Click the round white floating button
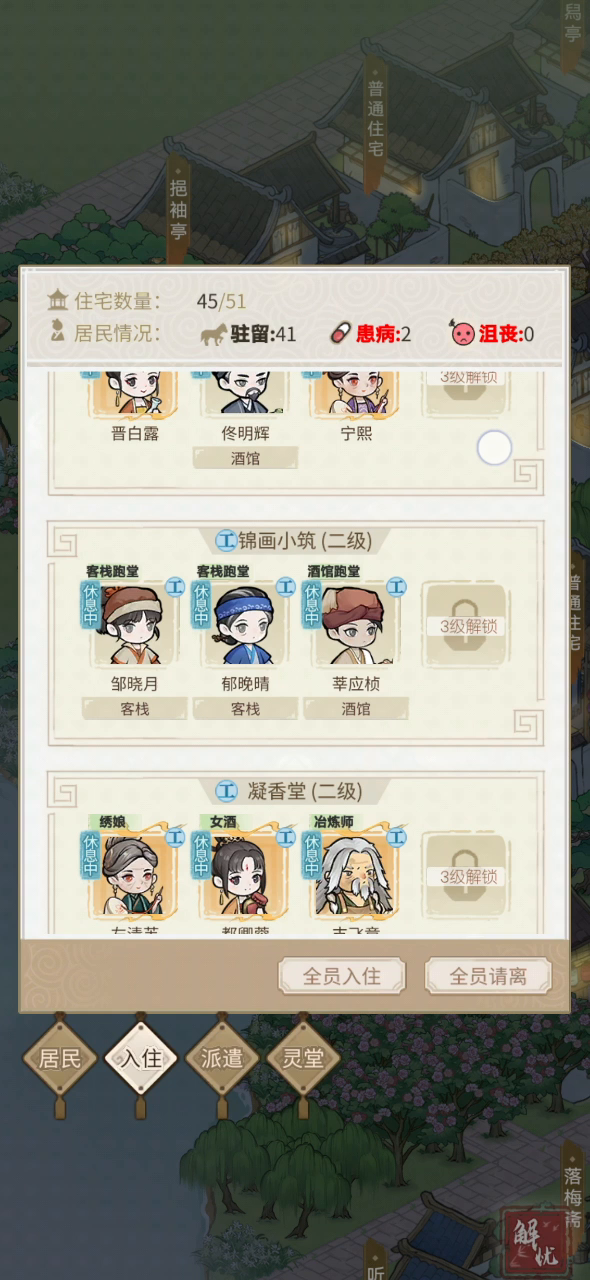The height and width of the screenshot is (1280, 590). tap(494, 447)
